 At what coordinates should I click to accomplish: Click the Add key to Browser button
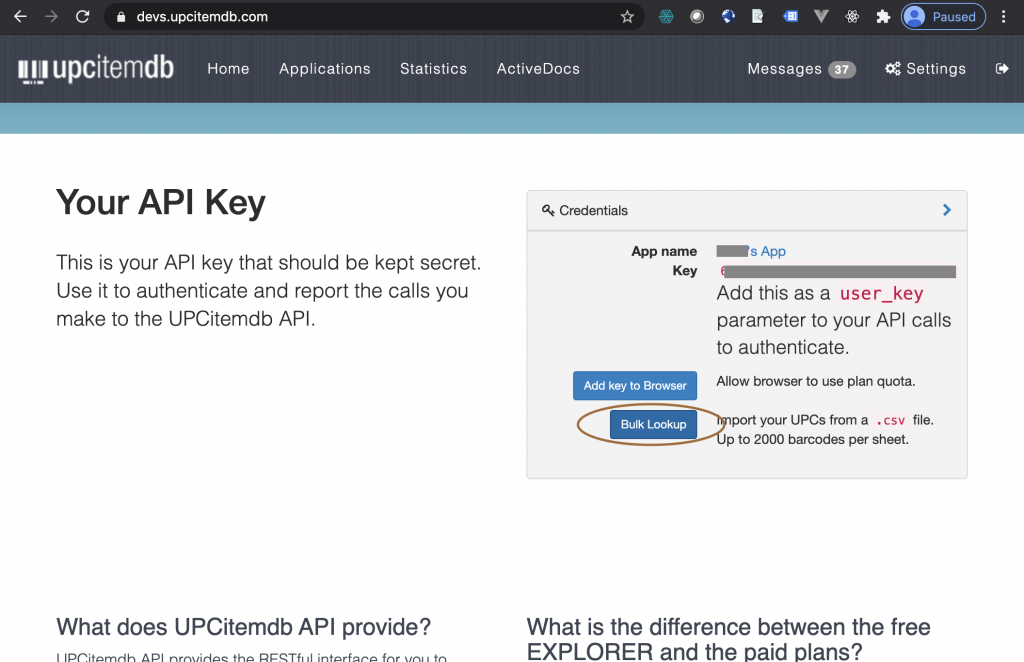pyautogui.click(x=635, y=386)
